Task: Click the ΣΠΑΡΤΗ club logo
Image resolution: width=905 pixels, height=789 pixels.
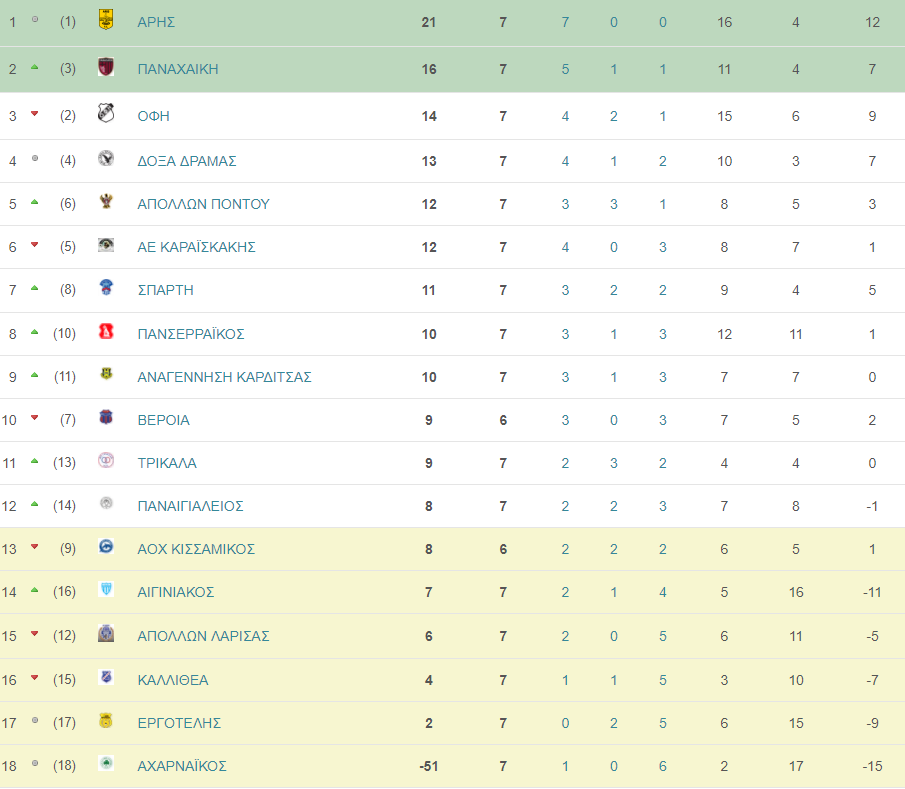Action: 106,287
